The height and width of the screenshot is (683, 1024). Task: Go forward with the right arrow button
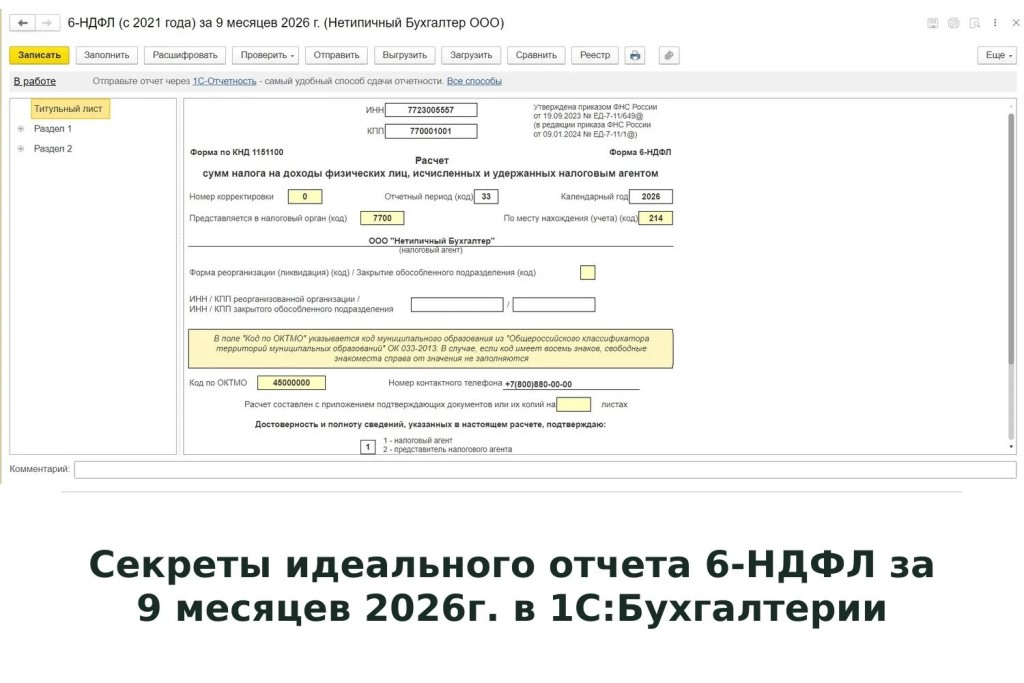point(47,23)
